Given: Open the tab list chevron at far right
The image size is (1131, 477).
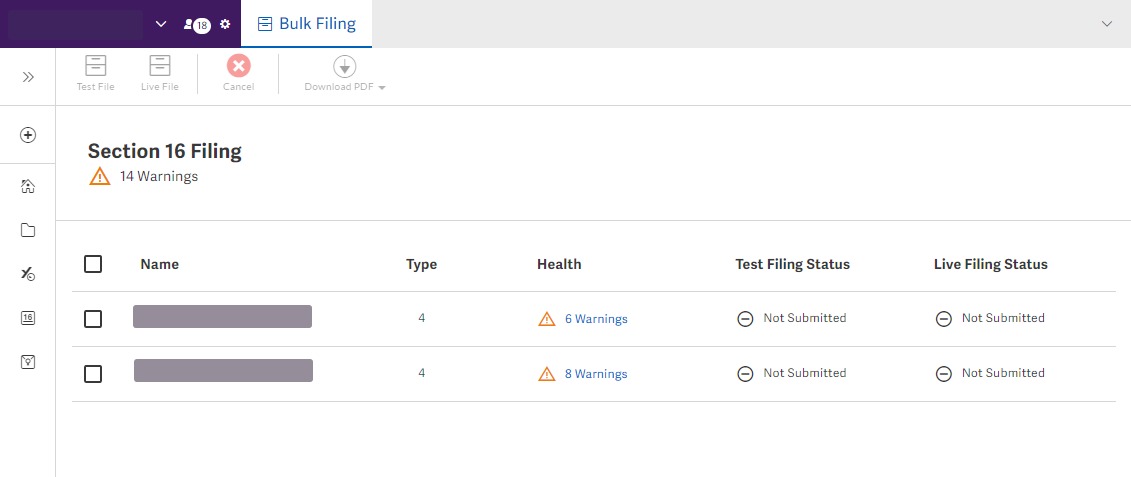Looking at the screenshot, I should [1106, 24].
